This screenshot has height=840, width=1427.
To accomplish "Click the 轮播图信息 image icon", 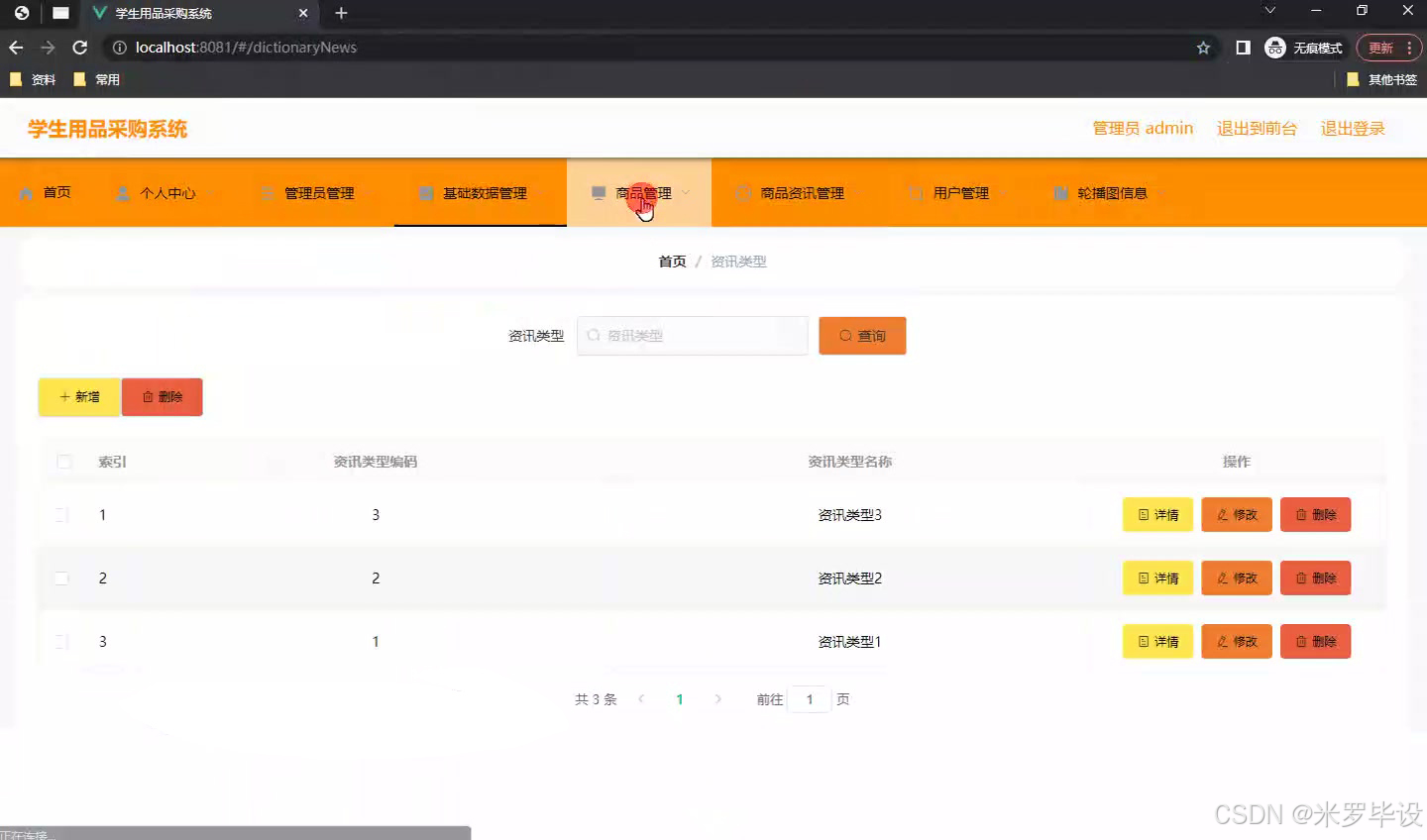I will 1057,192.
